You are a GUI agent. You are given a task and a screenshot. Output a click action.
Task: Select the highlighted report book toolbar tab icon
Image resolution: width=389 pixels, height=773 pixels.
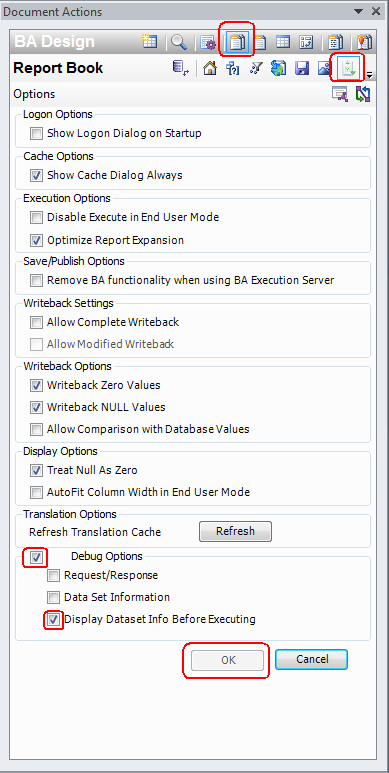click(x=238, y=42)
